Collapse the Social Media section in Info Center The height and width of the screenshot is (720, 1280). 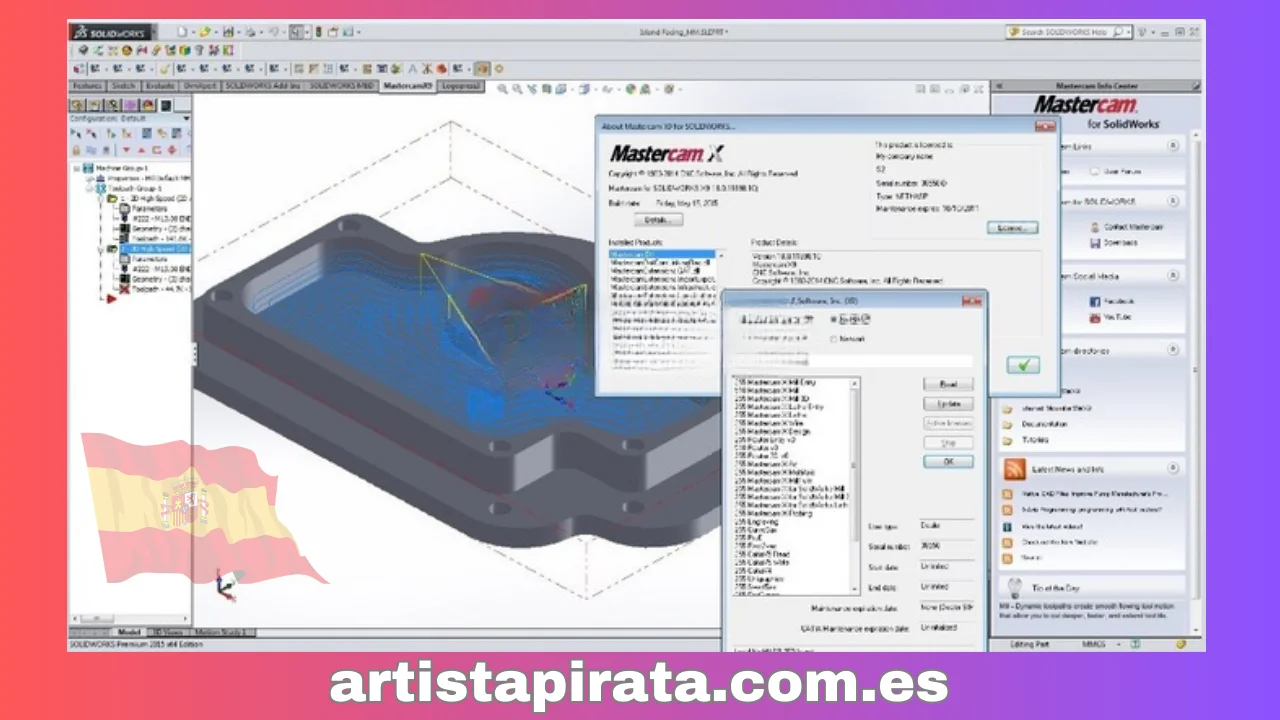click(x=1173, y=275)
